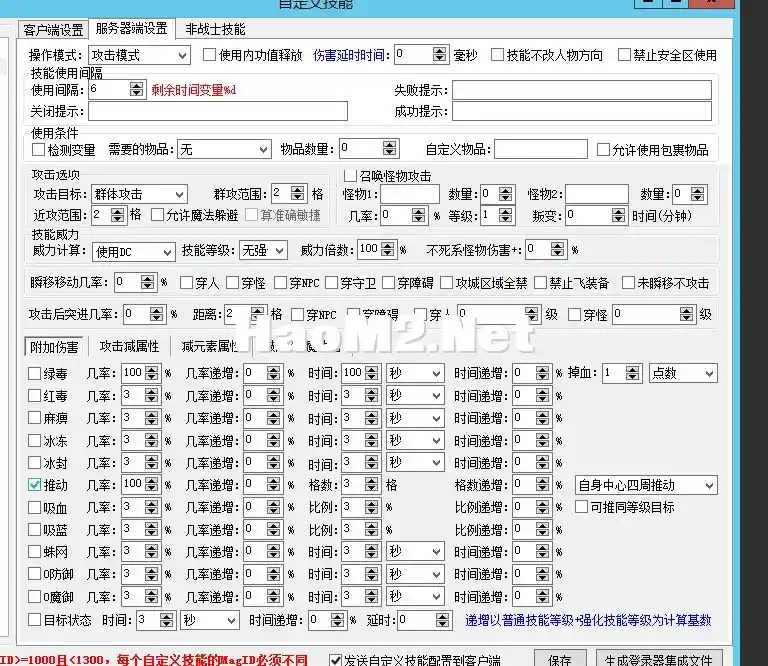Click the 吸蓝 比例 spinner
Screen dimensions: 768x666
(372, 529)
